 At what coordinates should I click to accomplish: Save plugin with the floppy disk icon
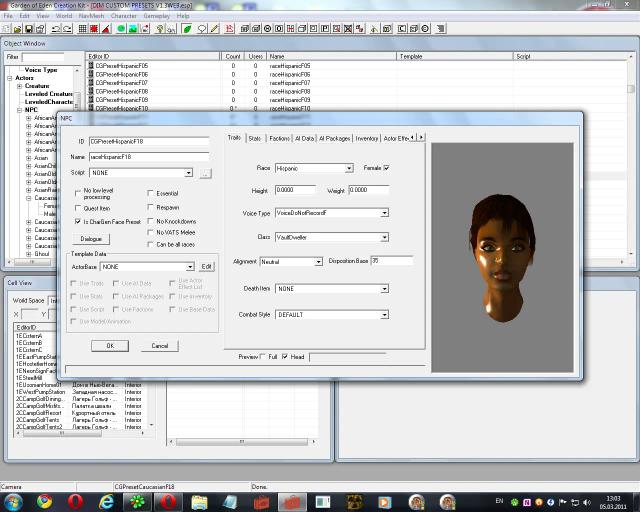[29, 29]
